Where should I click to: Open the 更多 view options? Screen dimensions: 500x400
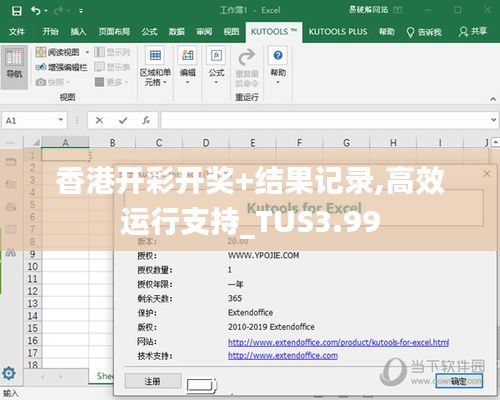click(111, 82)
